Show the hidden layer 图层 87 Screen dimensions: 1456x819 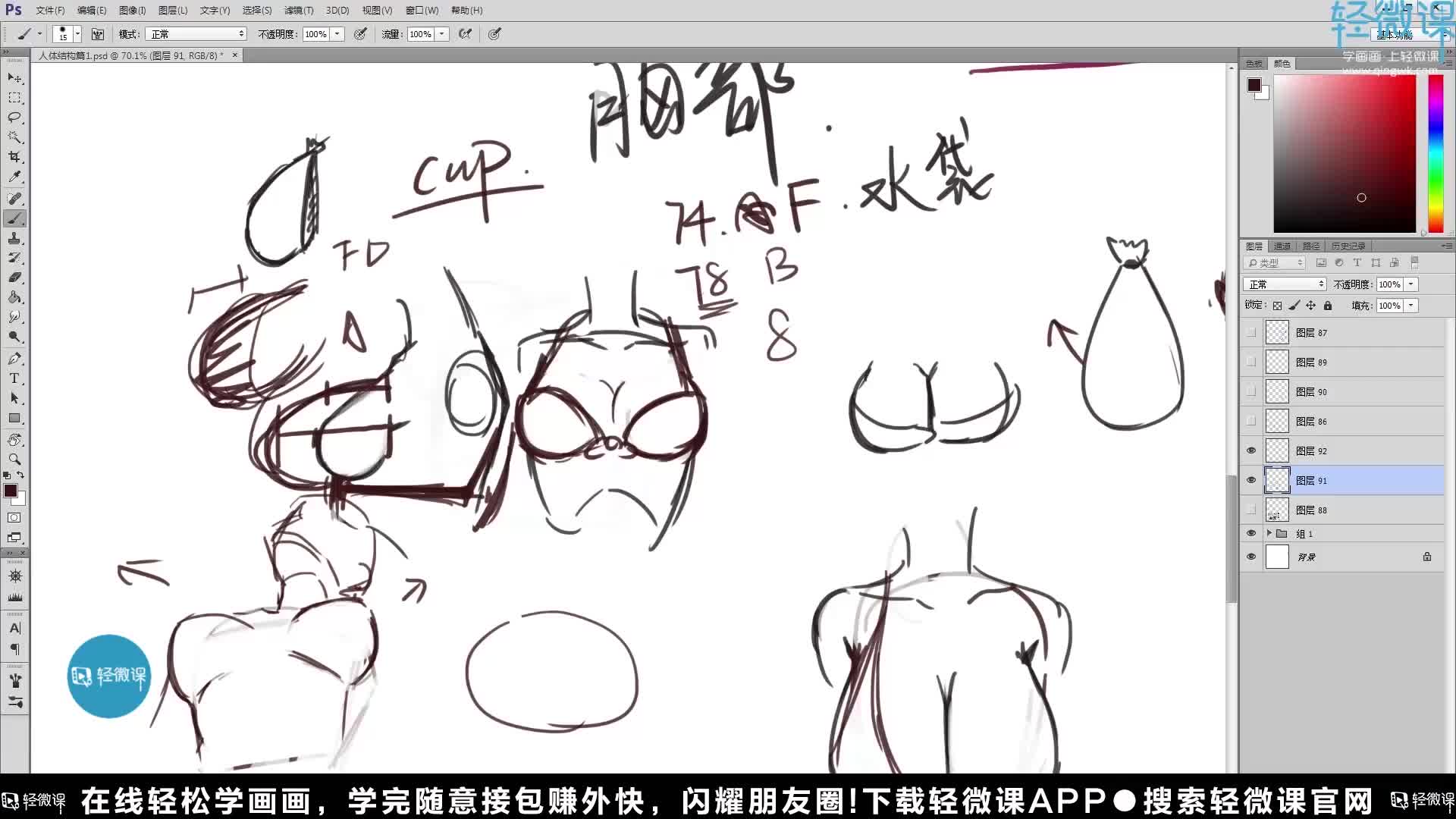coord(1251,332)
